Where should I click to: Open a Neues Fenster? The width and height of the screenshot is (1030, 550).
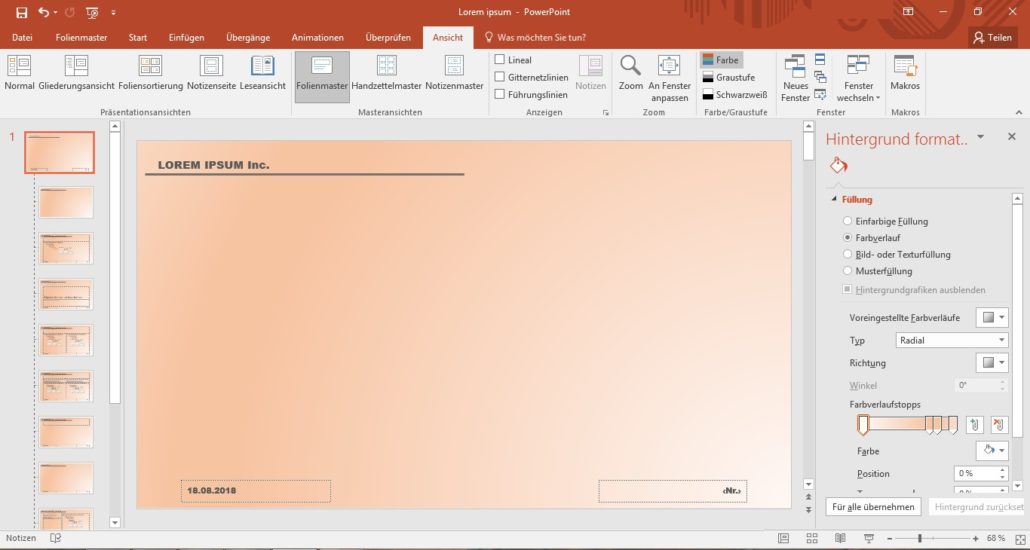tap(795, 78)
